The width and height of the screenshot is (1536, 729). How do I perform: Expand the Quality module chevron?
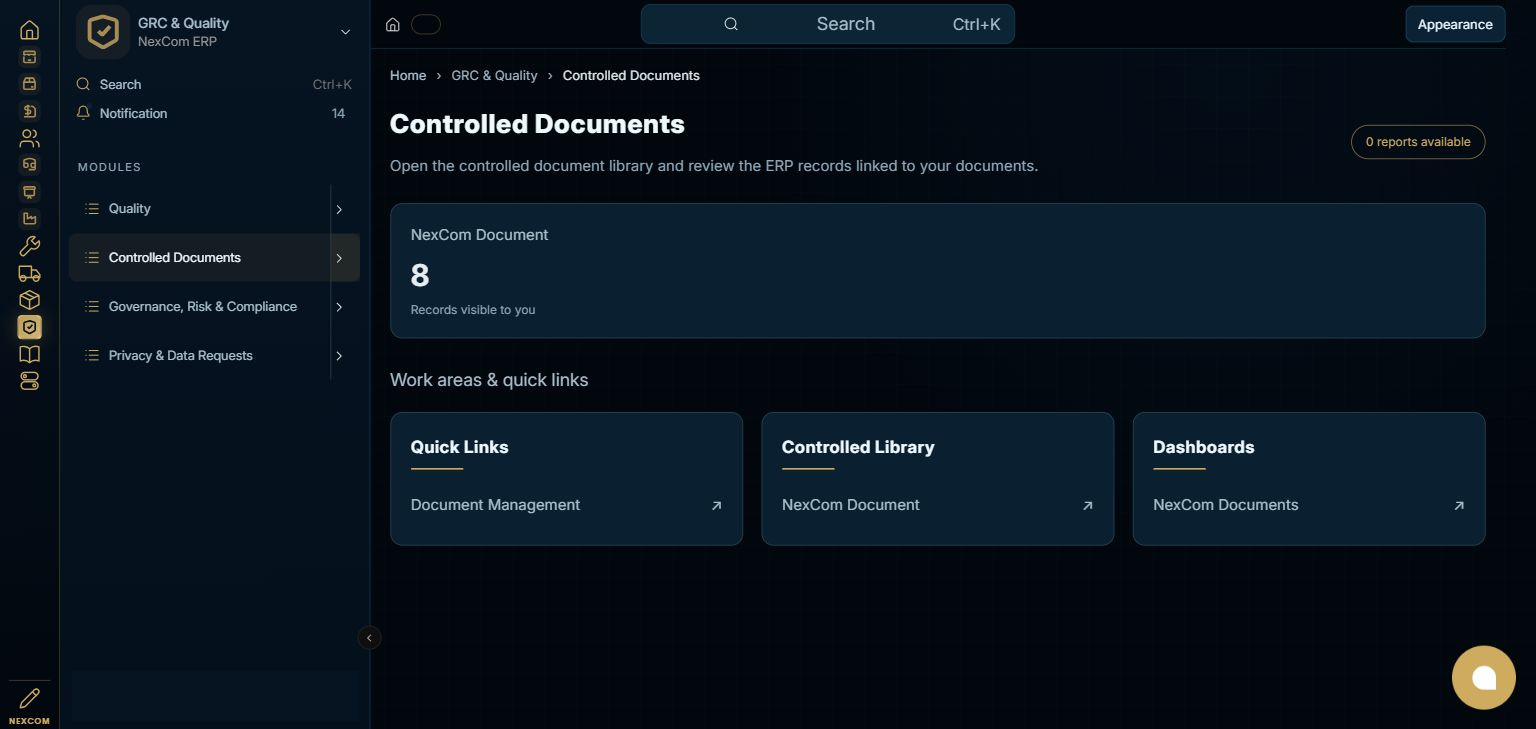(x=339, y=210)
